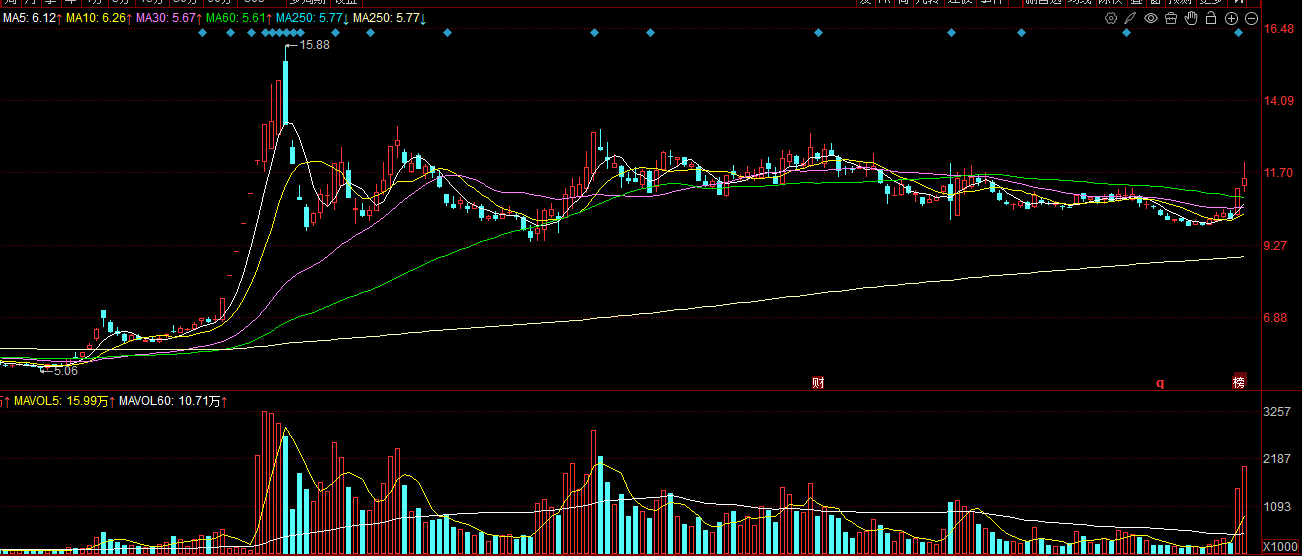Viewport: 1302px width, 556px height.
Task: Select the MA5: 6.12 indicator label
Action: [x=31, y=19]
